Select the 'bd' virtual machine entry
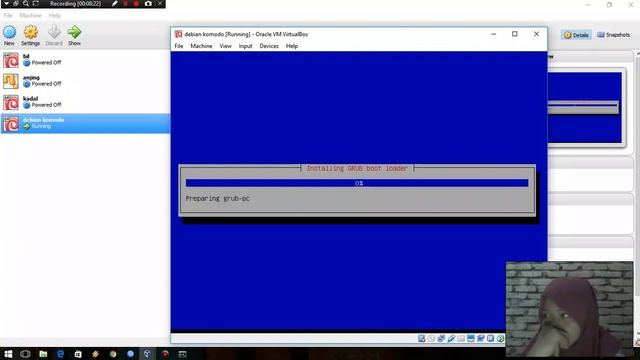This screenshot has height=360, width=640. pos(85,60)
